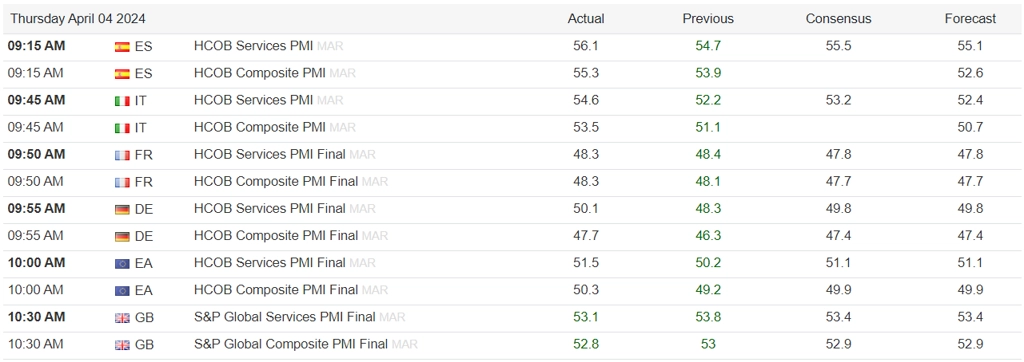Click the Spain flag icon for HCOB Composite PMI

click(121, 73)
